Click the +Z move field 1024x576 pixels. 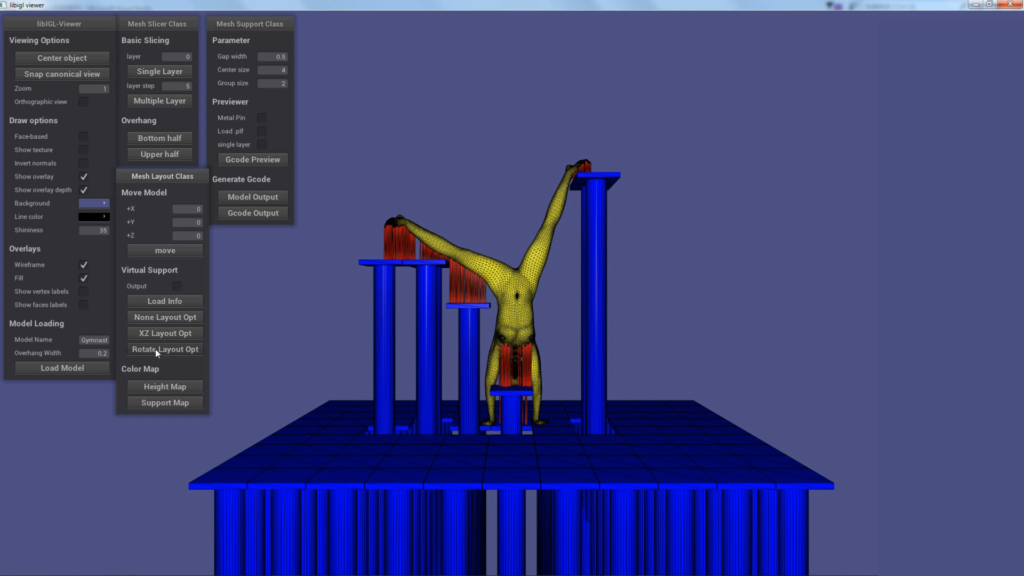pos(187,236)
